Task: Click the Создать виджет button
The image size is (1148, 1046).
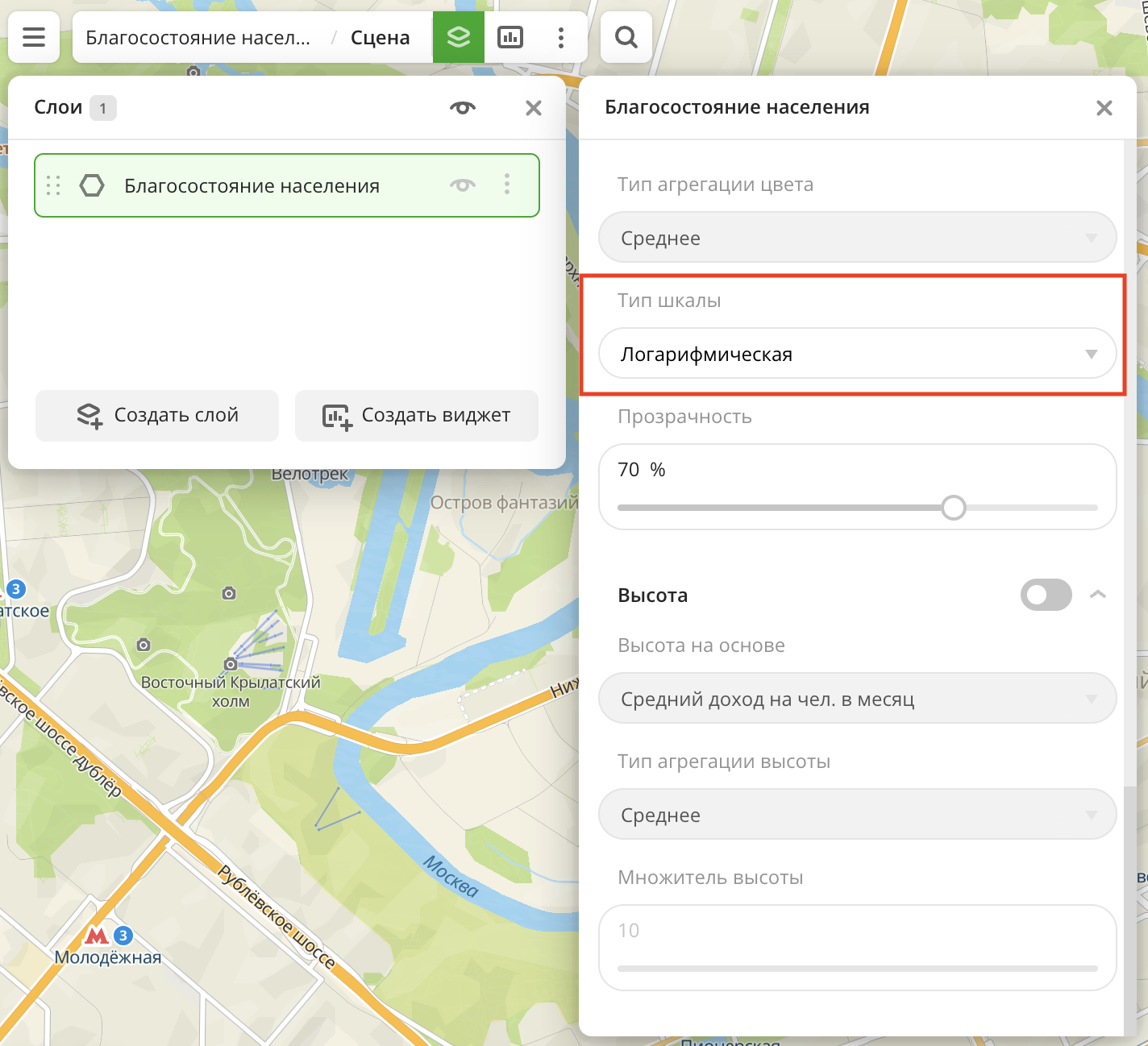Action: tap(417, 415)
